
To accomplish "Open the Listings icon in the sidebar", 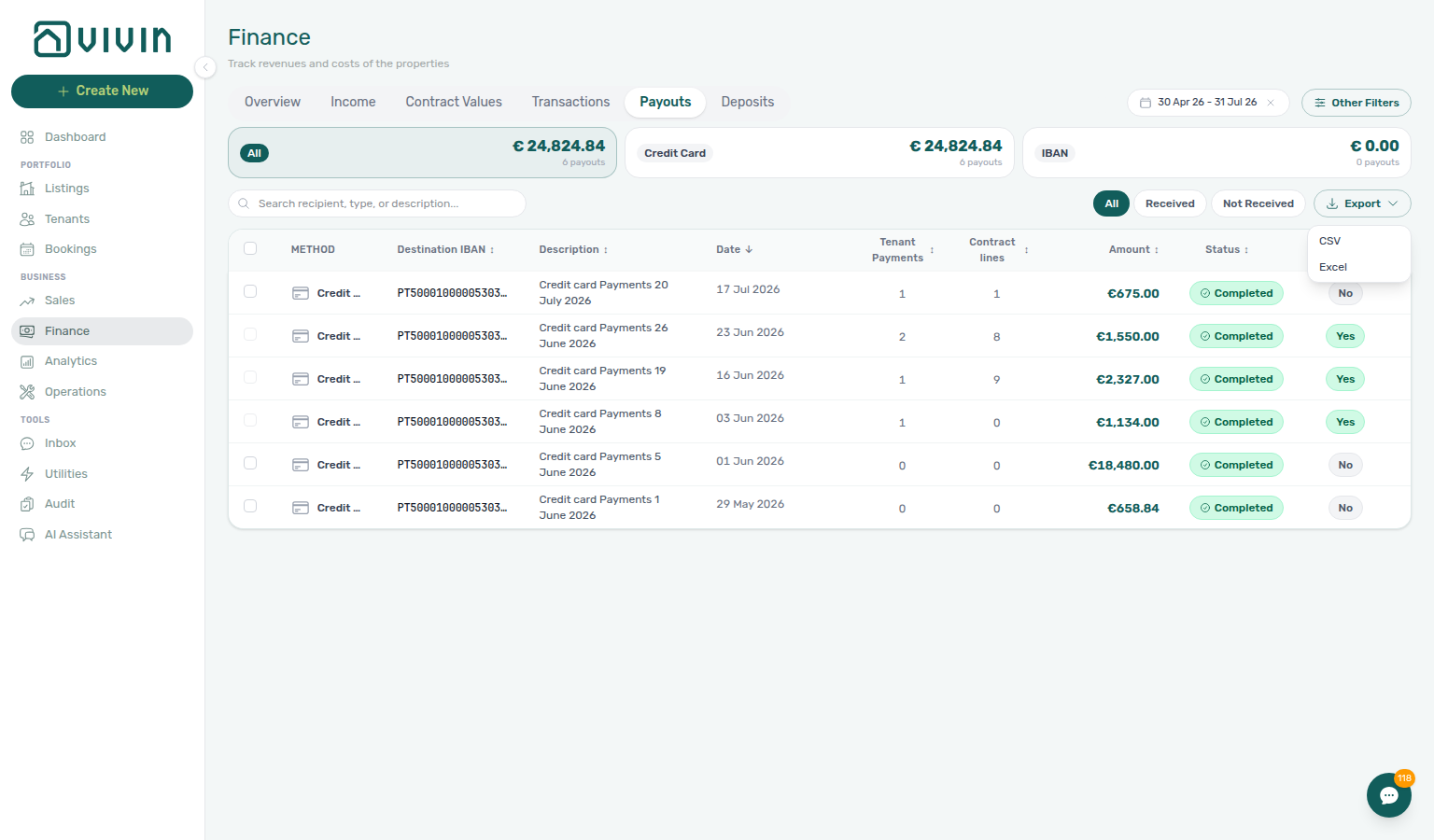I will (x=27, y=189).
